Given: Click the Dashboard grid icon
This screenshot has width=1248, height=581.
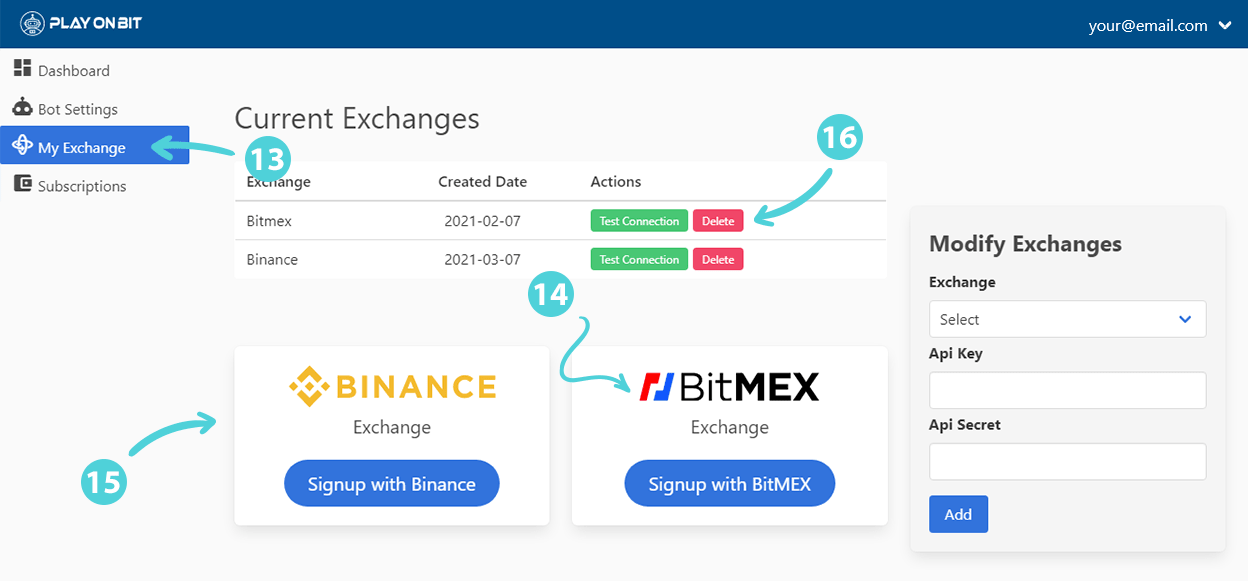Looking at the screenshot, I should 22,68.
